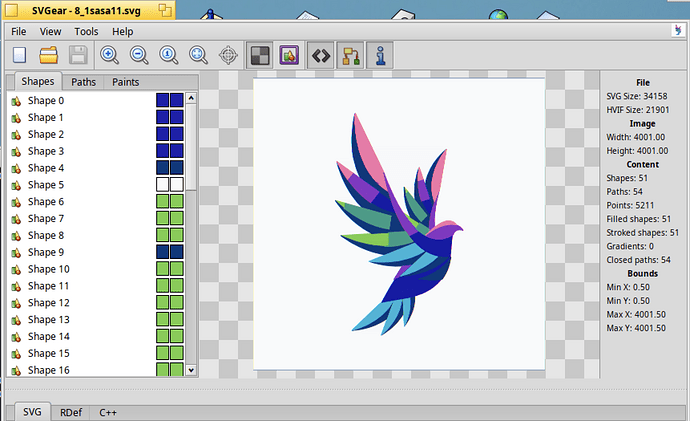The width and height of the screenshot is (690, 421).
Task: Toggle the structure tree panel button
Action: point(351,55)
